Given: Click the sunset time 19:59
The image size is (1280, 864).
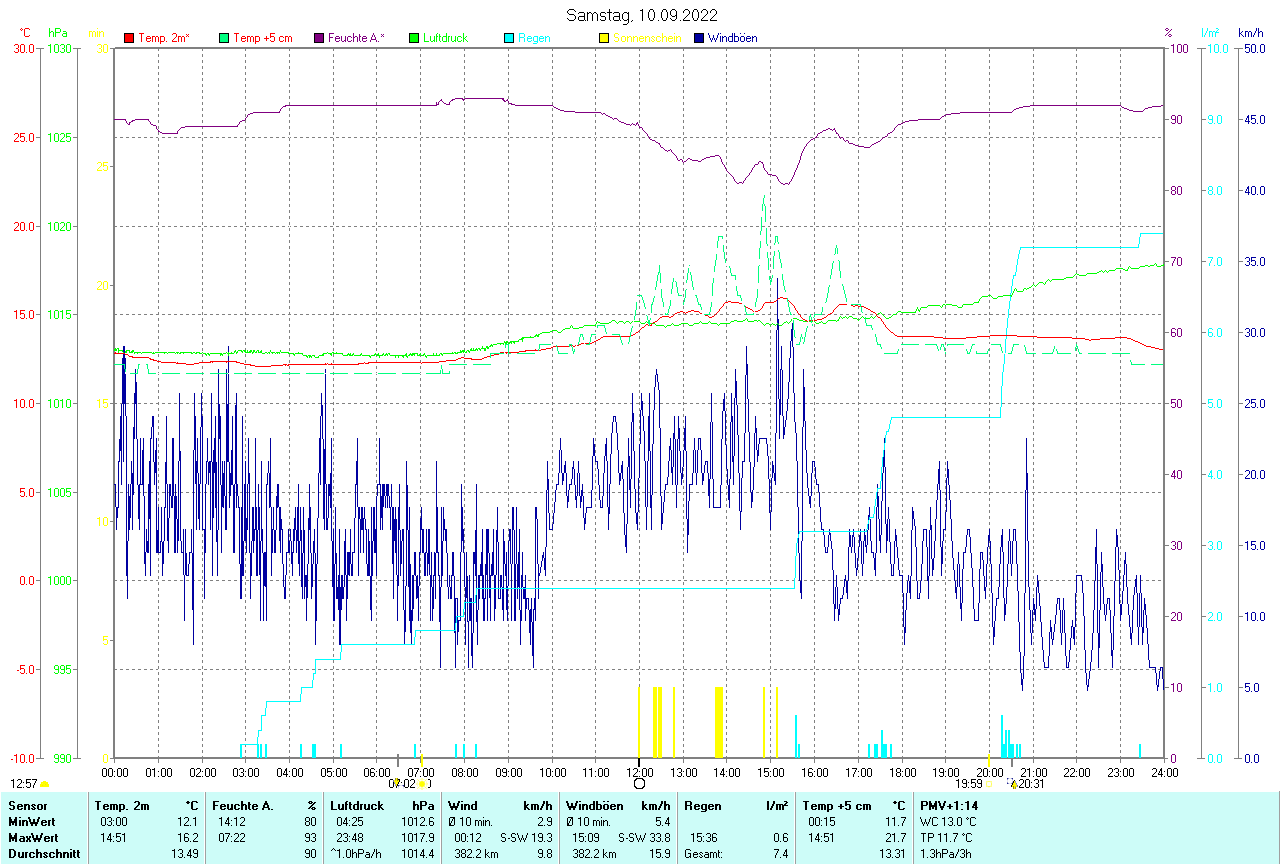Looking at the screenshot, I should click(x=969, y=785).
